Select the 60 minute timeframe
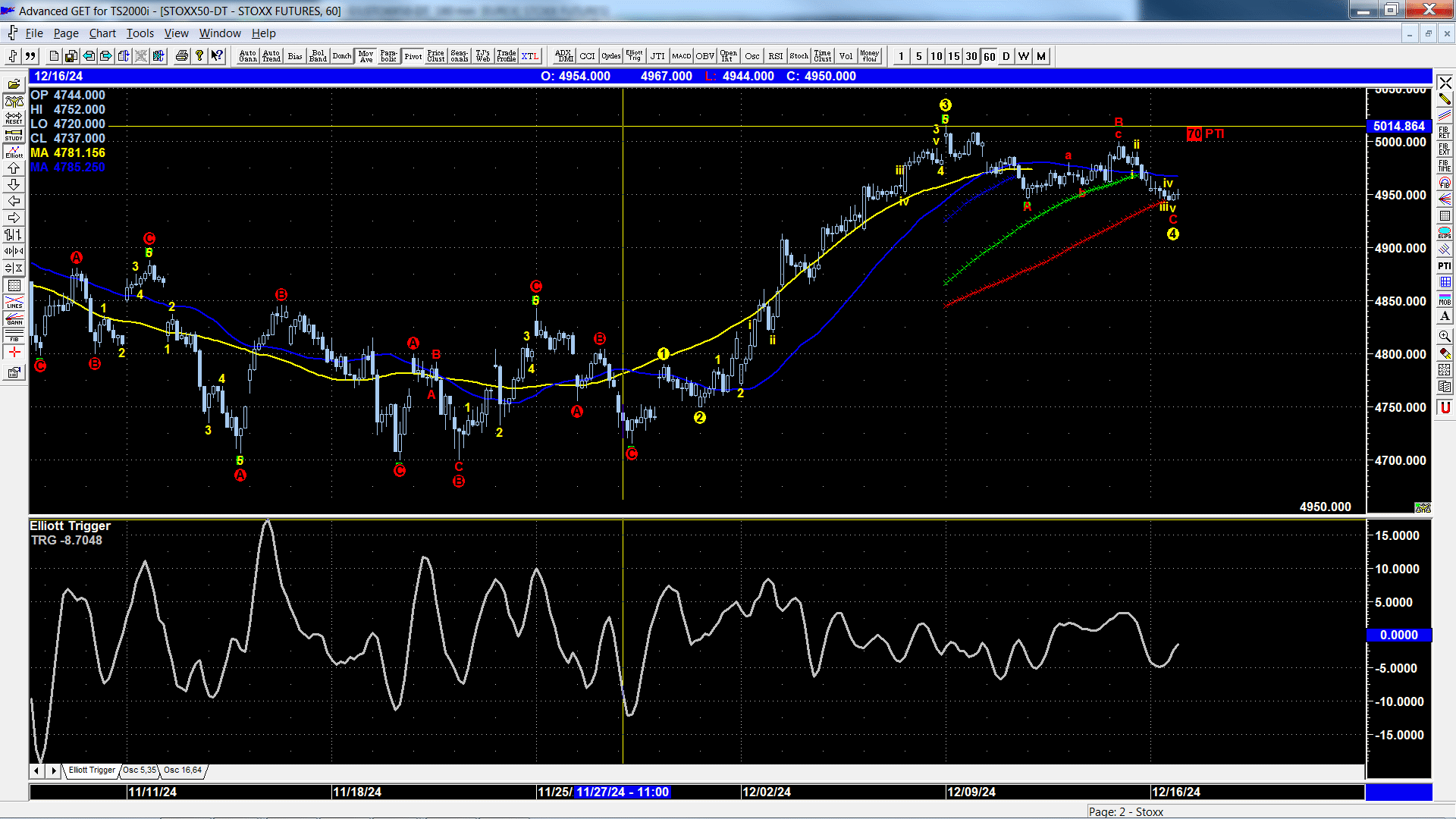1456x819 pixels. click(x=989, y=56)
